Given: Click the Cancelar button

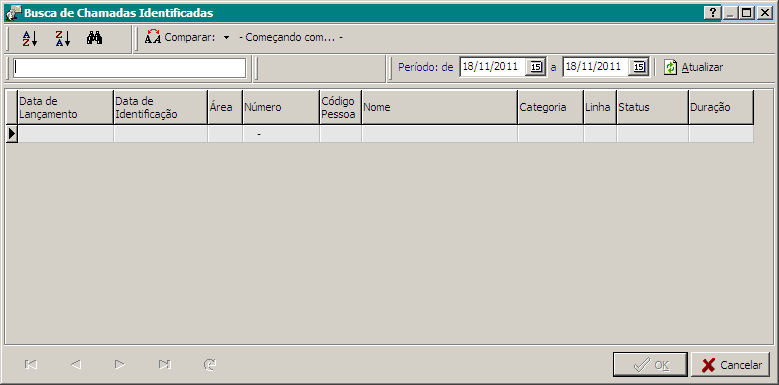Looking at the screenshot, I should (x=730, y=365).
